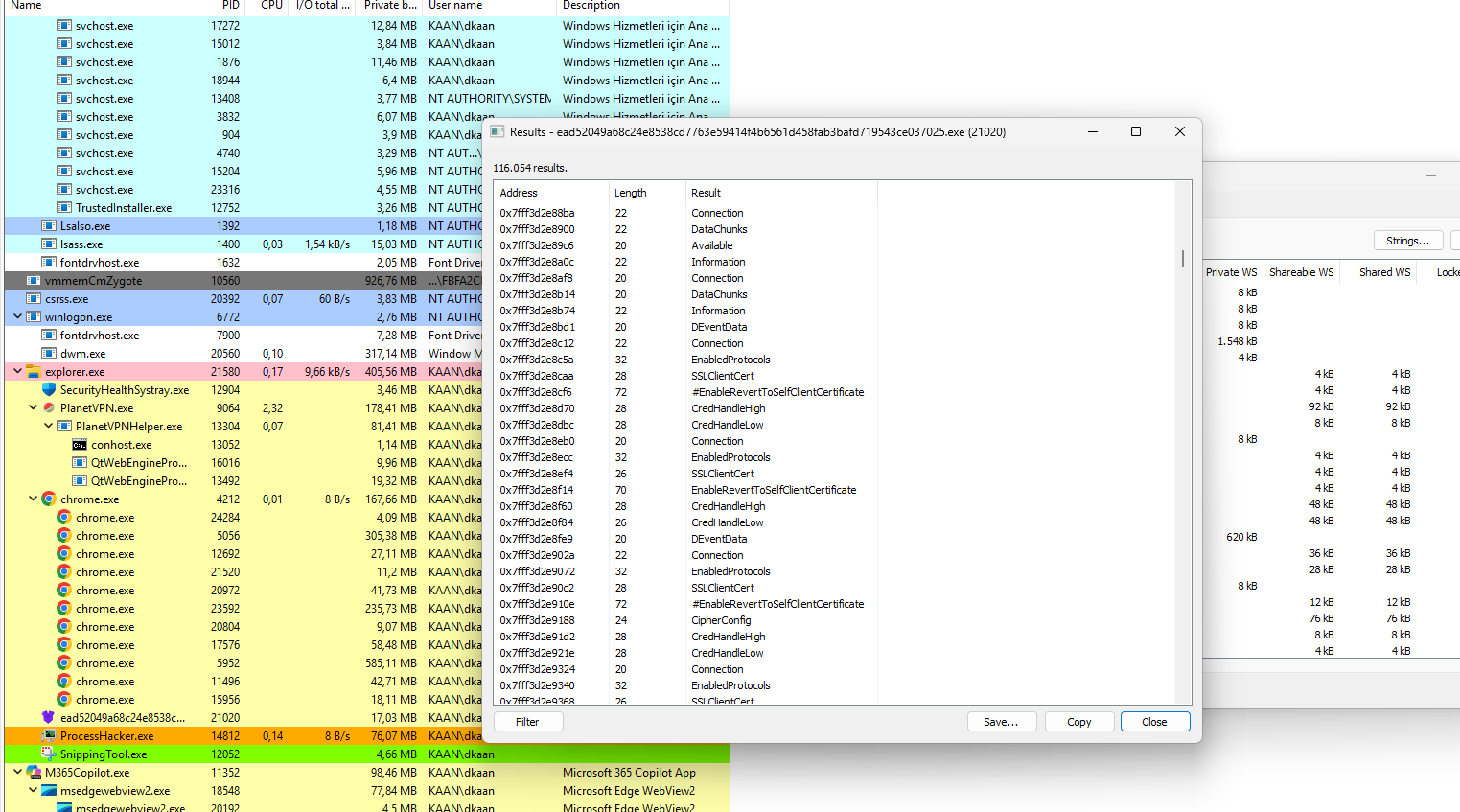Click the msedgewebview2.exe icon for PID 18548

49,791
